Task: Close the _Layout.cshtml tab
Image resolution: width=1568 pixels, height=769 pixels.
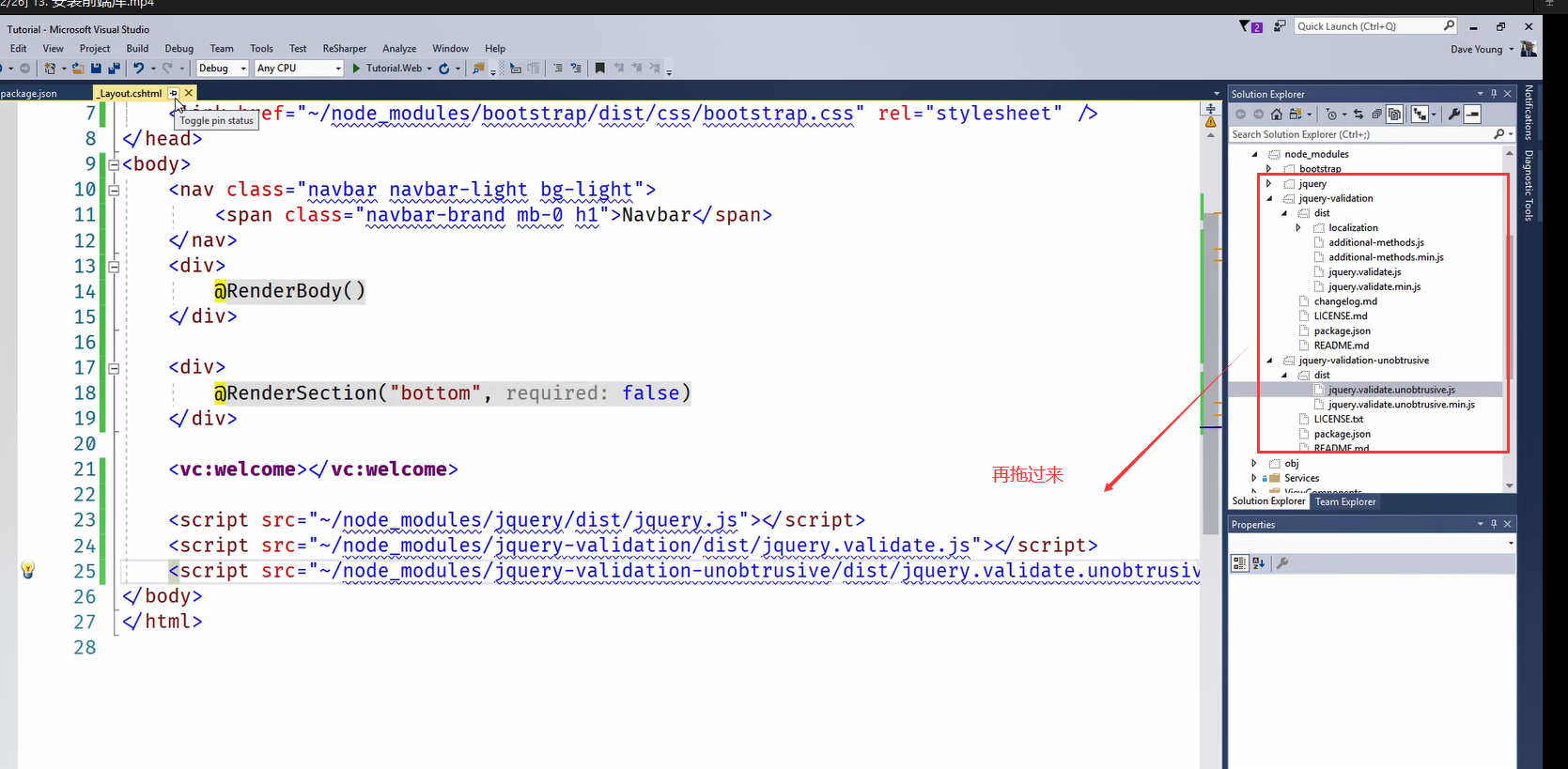Action: pos(189,93)
